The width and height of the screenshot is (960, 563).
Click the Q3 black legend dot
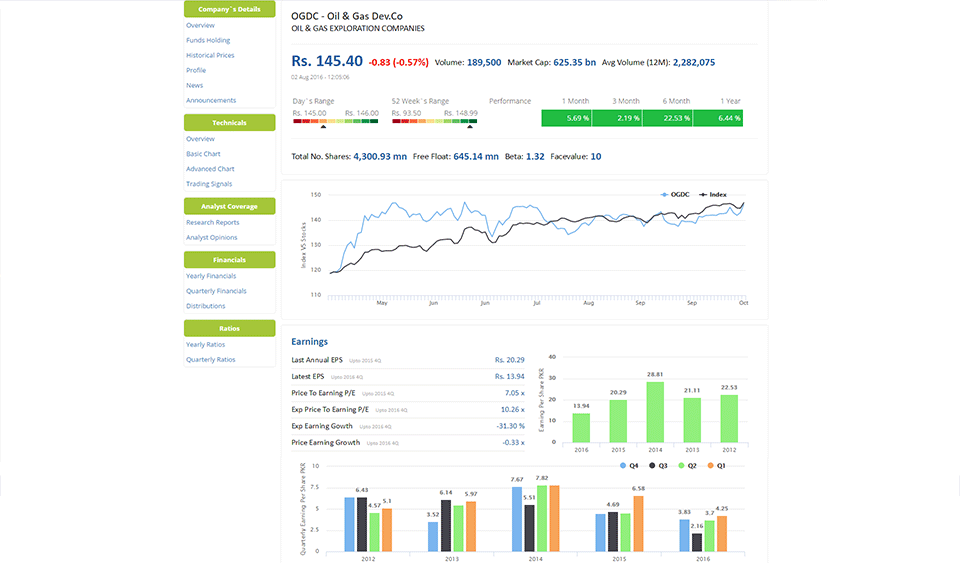click(651, 465)
